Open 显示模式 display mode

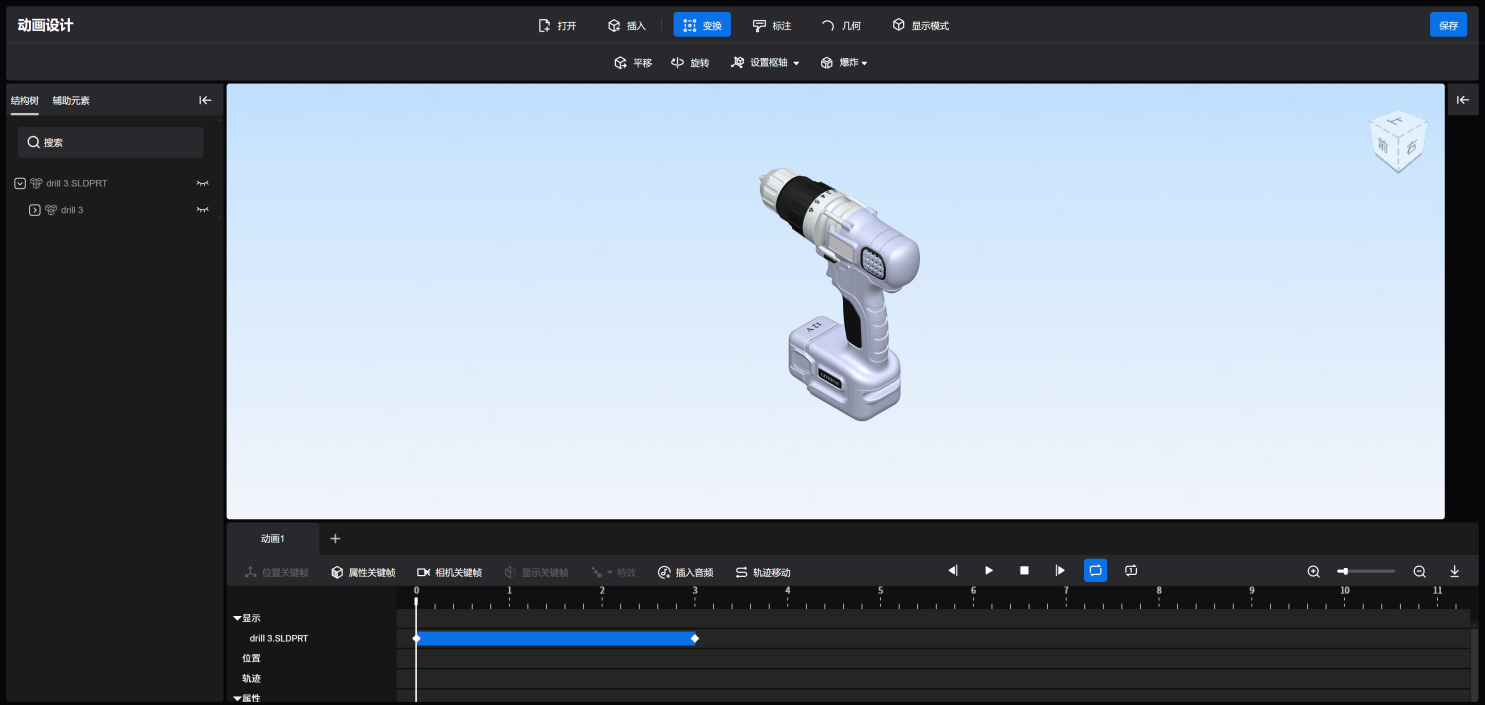coord(921,25)
